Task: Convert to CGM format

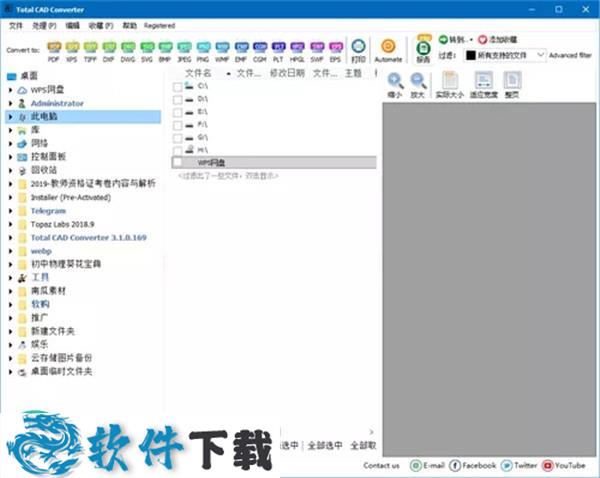Action: (x=260, y=51)
